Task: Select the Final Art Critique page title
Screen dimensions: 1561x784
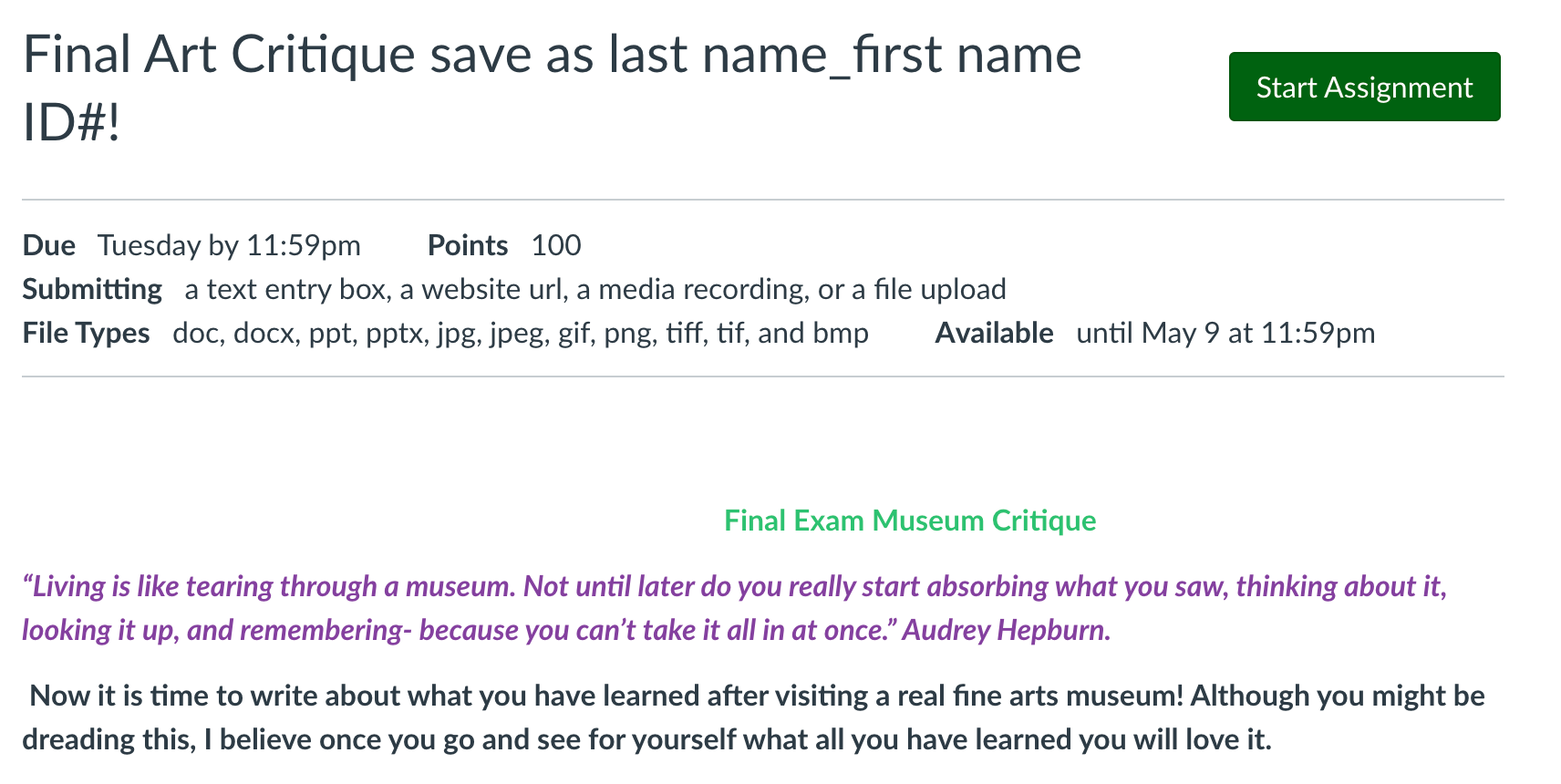Action: (552, 88)
